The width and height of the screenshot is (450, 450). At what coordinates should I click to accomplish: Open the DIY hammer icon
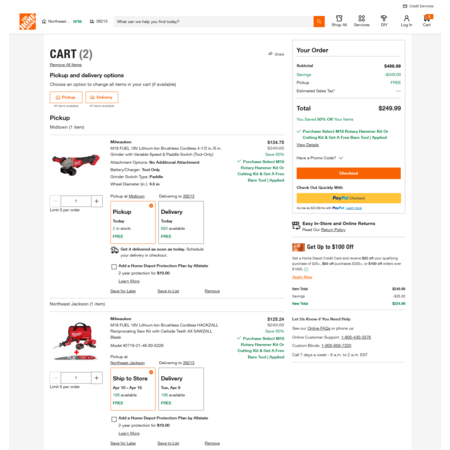[384, 18]
